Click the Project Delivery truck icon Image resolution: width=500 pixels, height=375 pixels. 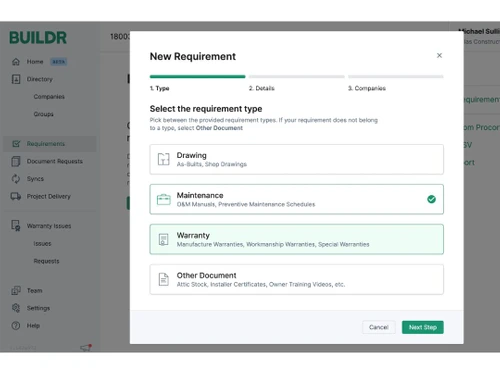pyautogui.click(x=16, y=196)
